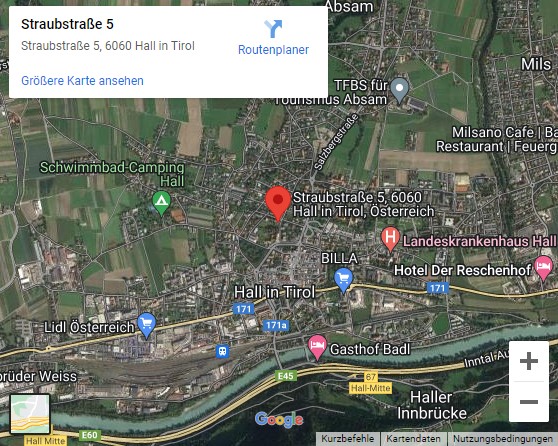The height and width of the screenshot is (446, 558).
Task: Select the BILLA shopping cart marker
Action: [343, 280]
